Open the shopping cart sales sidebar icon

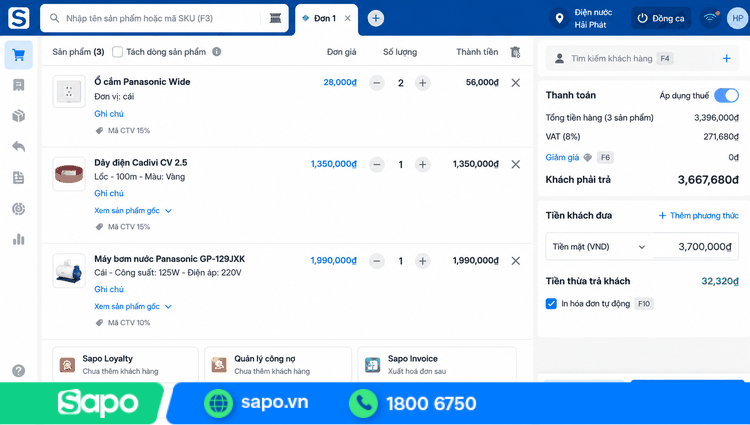click(x=19, y=55)
